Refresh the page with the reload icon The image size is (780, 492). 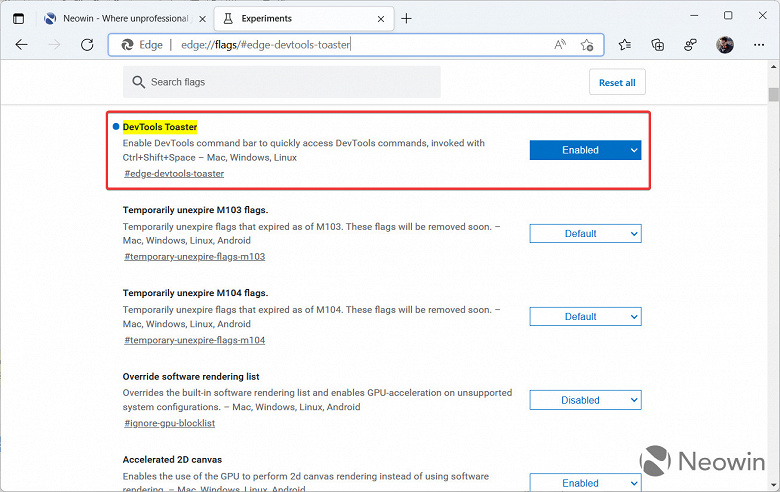point(87,45)
